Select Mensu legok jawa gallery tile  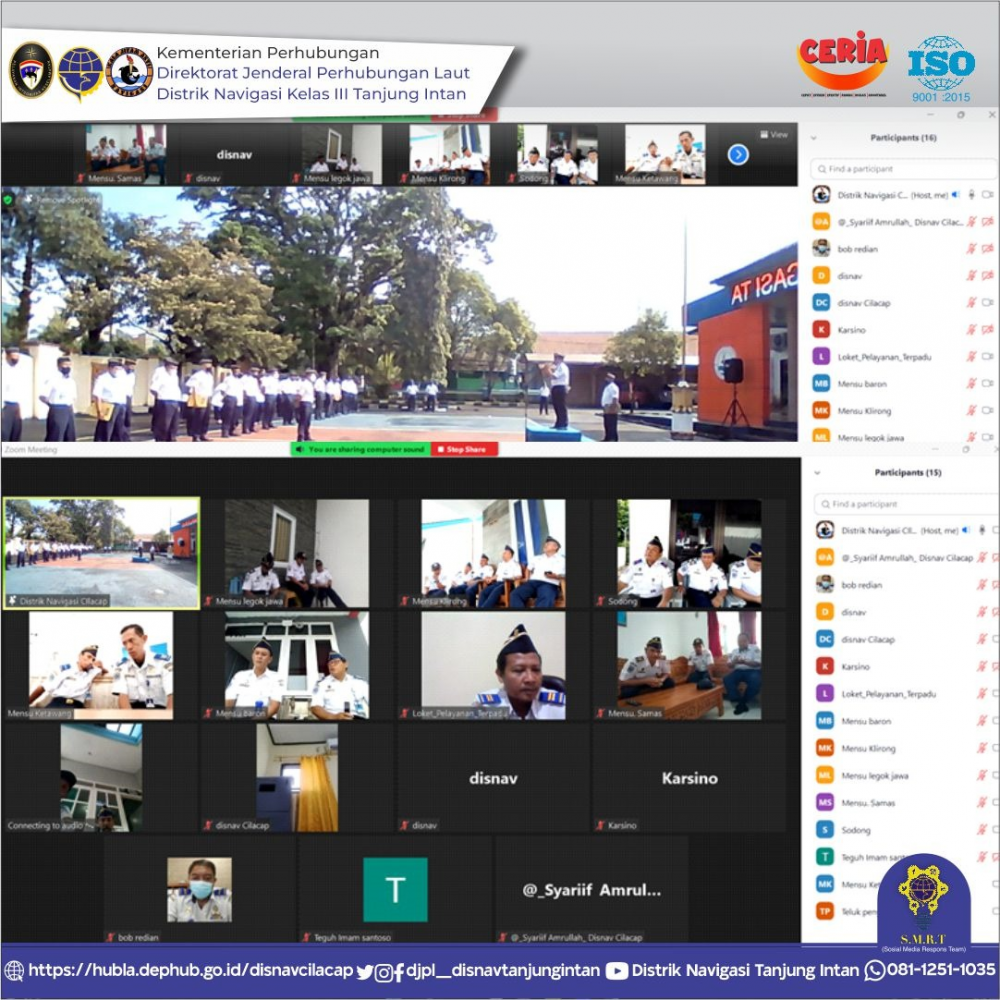(297, 553)
